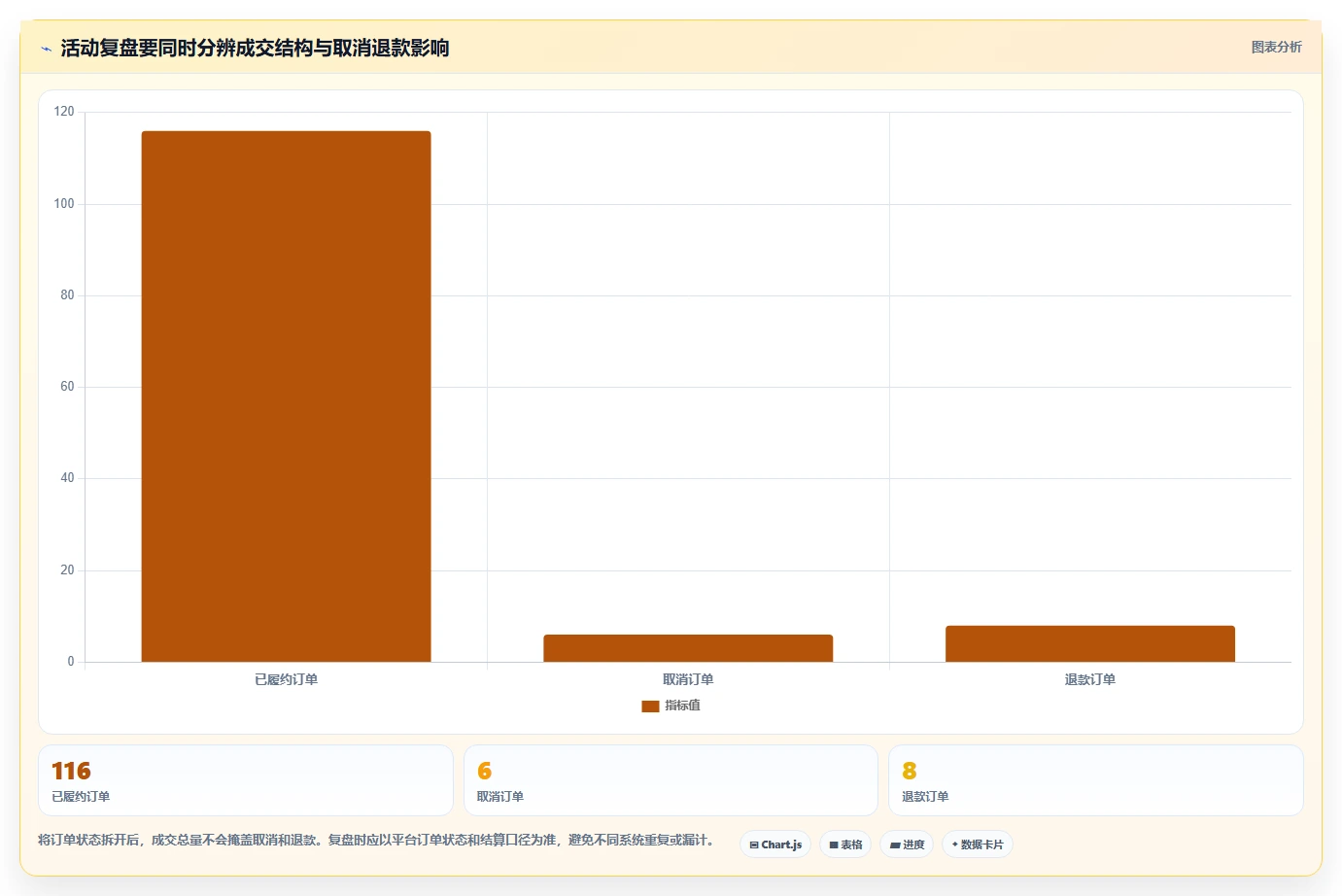
Task: Click the summary sentence starting 将订单状态拆开后
Action: coord(377,840)
